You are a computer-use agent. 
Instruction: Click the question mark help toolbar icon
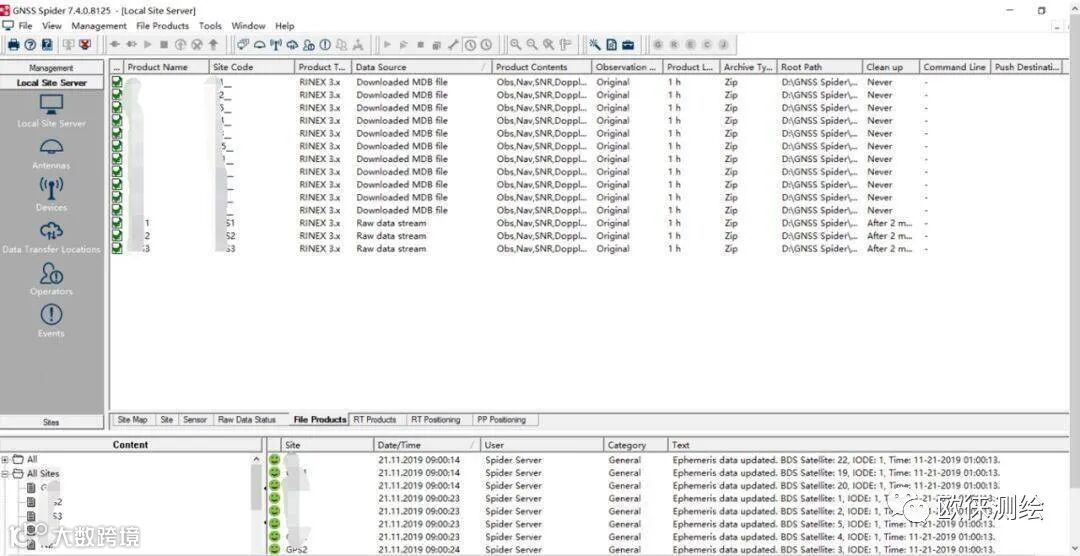pyautogui.click(x=30, y=45)
